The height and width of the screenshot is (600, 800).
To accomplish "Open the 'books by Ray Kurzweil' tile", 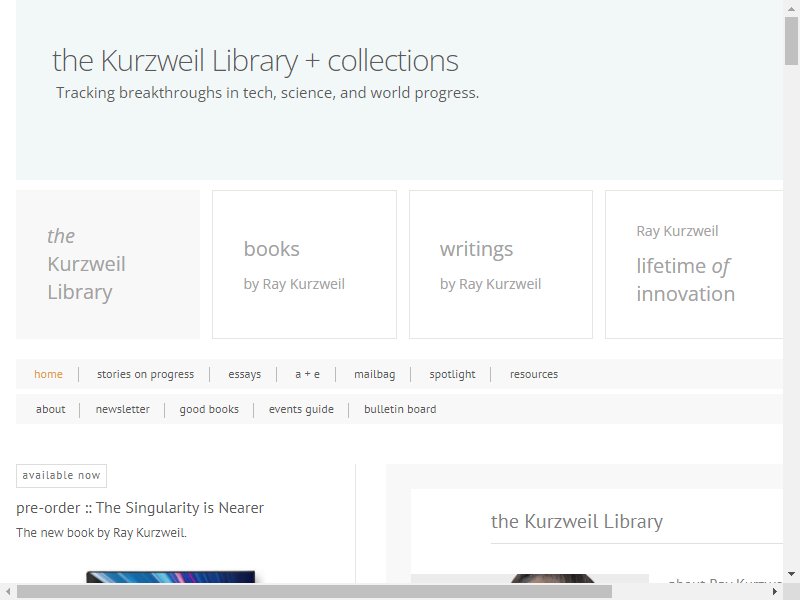I will point(305,264).
